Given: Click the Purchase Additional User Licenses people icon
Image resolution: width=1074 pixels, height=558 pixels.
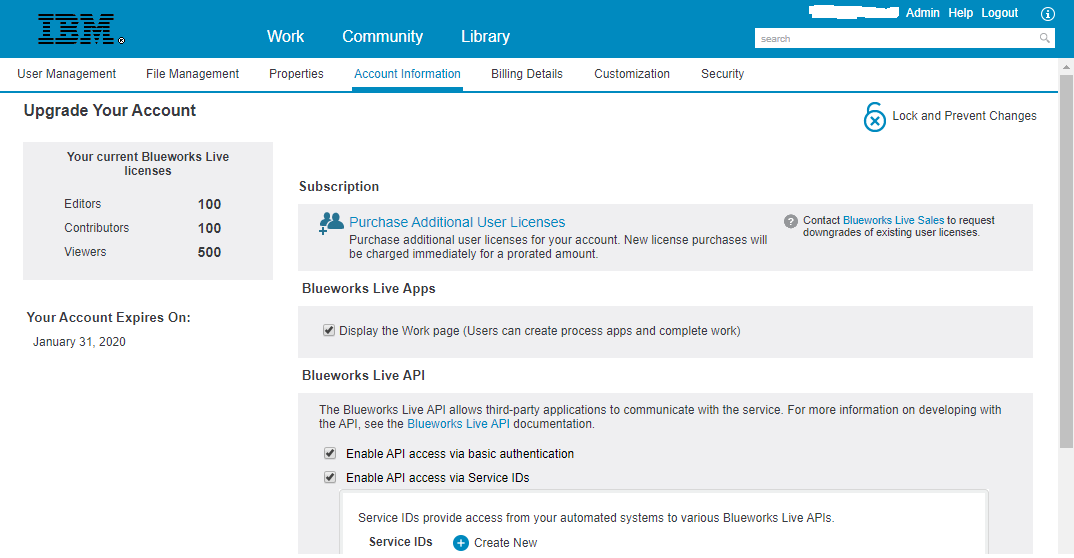Looking at the screenshot, I should (332, 223).
